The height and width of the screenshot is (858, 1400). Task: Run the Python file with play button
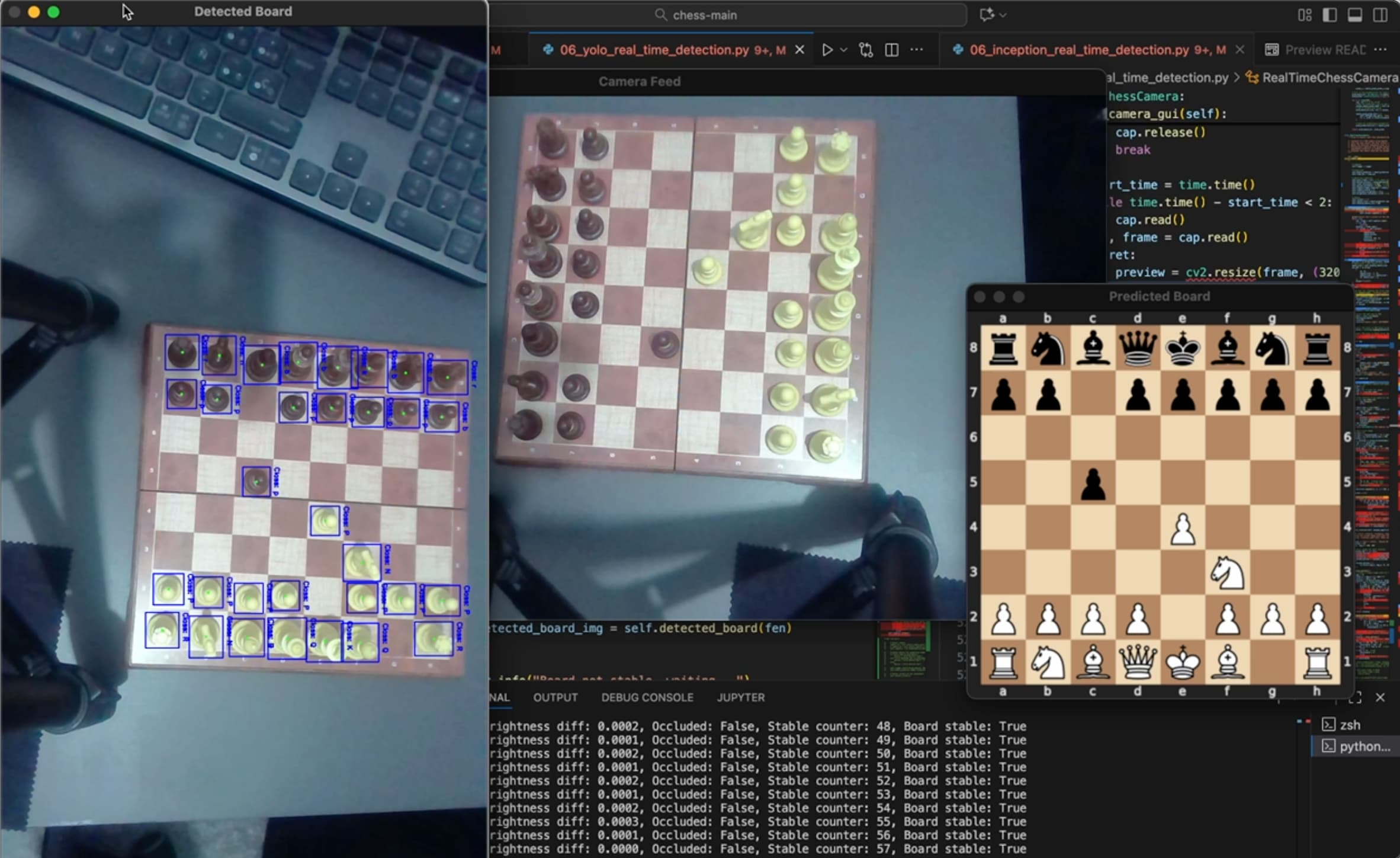[827, 50]
